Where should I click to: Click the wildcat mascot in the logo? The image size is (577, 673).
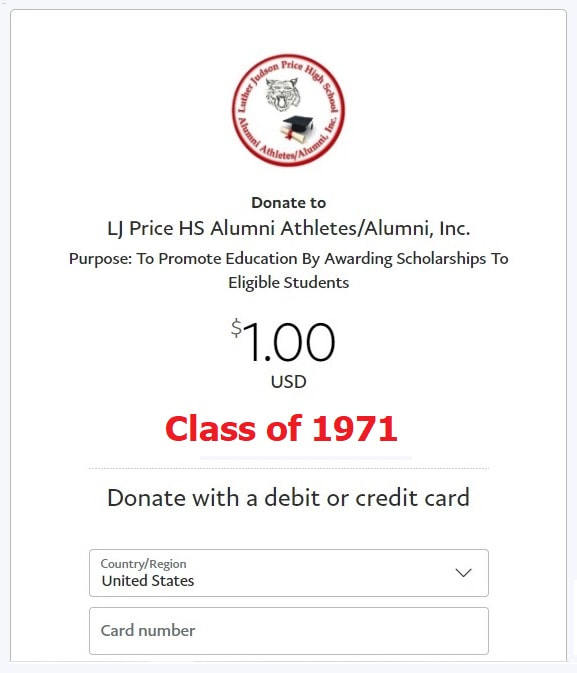click(282, 94)
